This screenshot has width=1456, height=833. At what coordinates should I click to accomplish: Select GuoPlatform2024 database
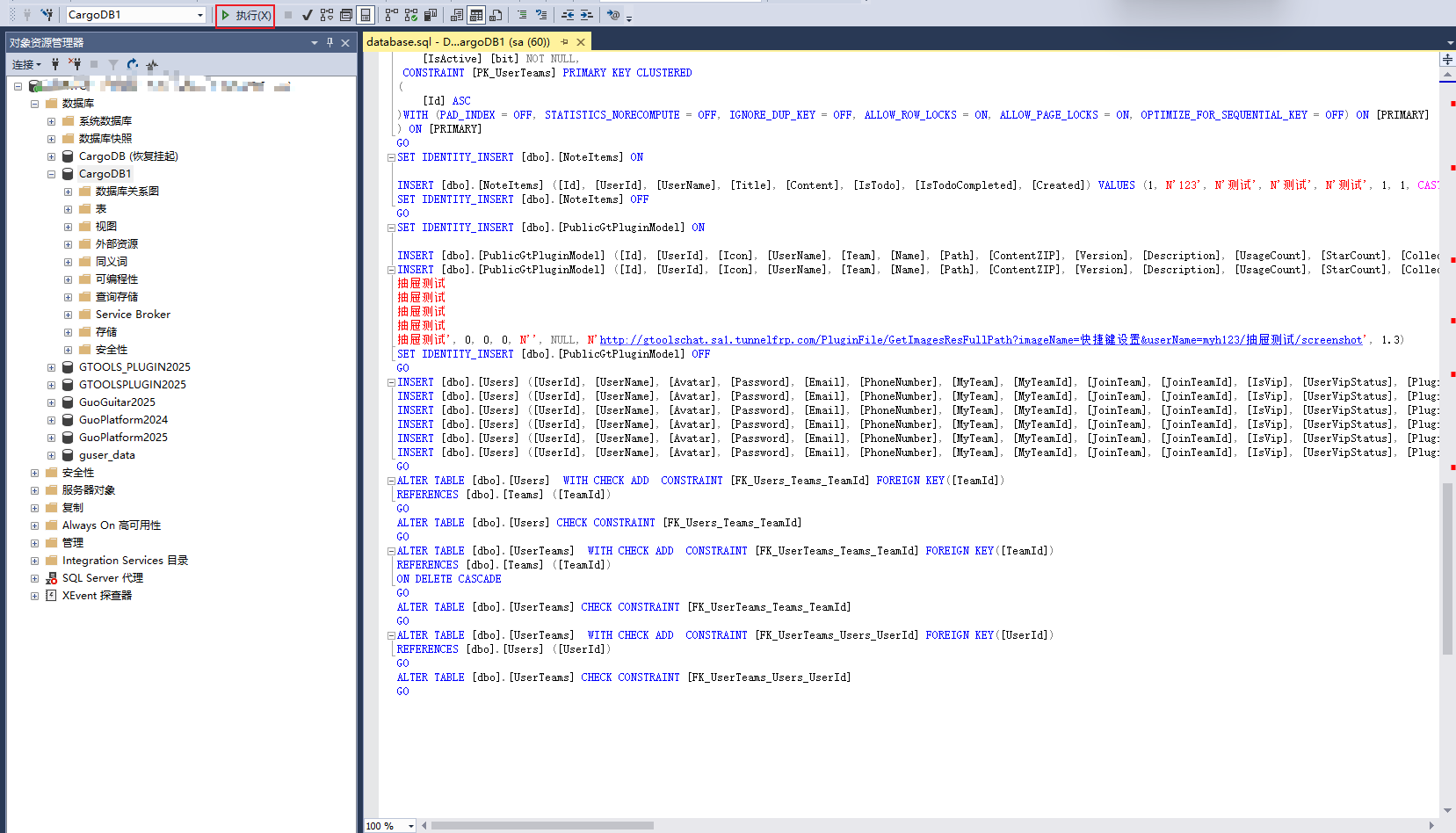[x=123, y=420]
